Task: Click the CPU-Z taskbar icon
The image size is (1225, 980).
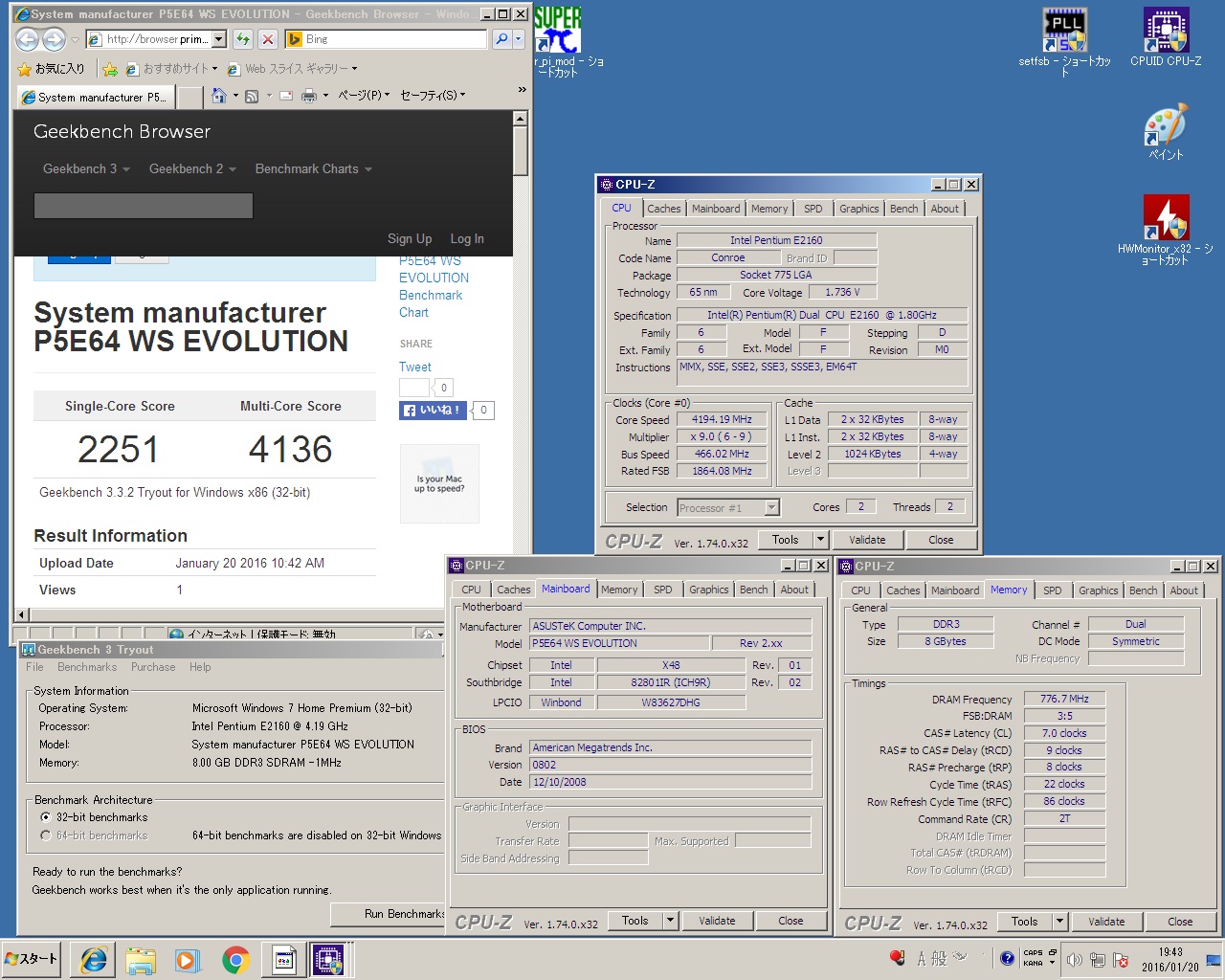Action: pos(328,960)
